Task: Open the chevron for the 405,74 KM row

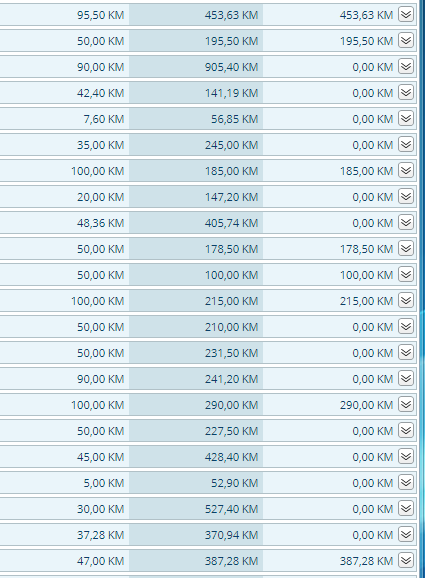Action: pyautogui.click(x=406, y=223)
